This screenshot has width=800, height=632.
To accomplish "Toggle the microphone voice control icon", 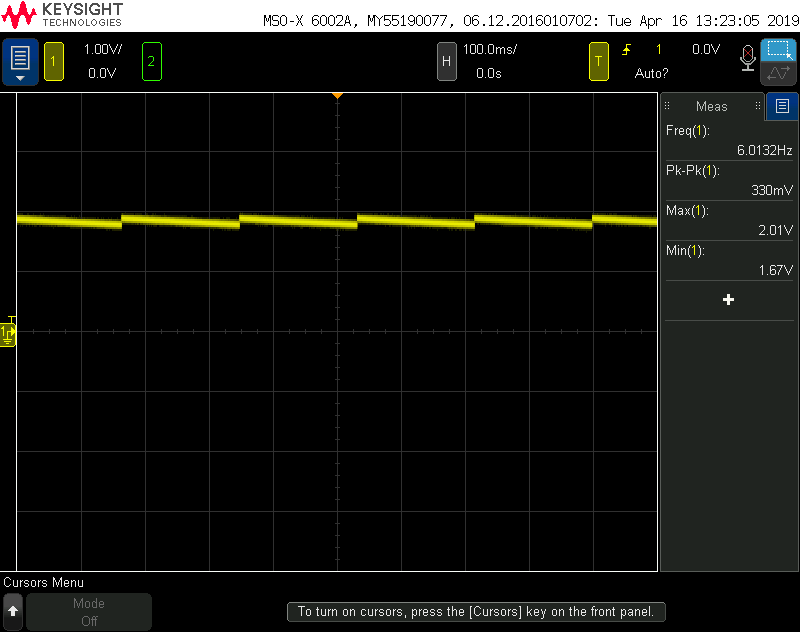I will point(747,58).
